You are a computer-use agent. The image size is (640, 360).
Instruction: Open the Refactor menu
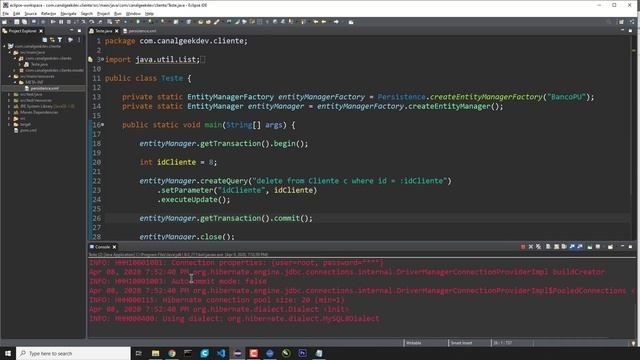[x=48, y=13]
